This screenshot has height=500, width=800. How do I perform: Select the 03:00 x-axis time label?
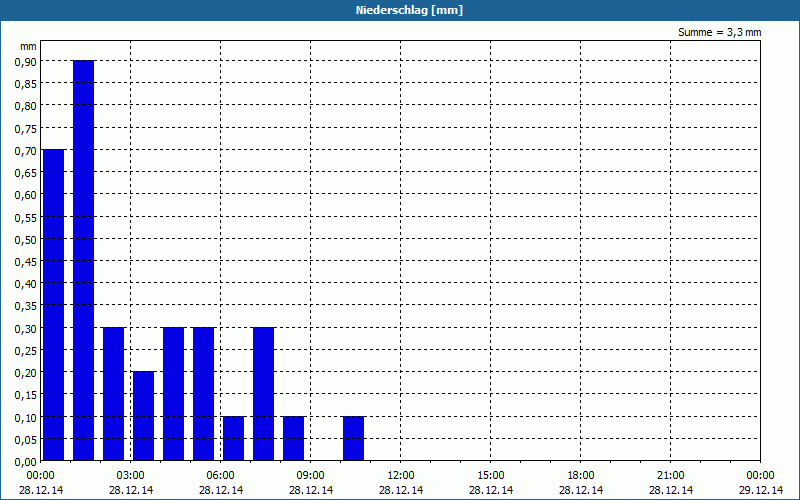pyautogui.click(x=131, y=476)
